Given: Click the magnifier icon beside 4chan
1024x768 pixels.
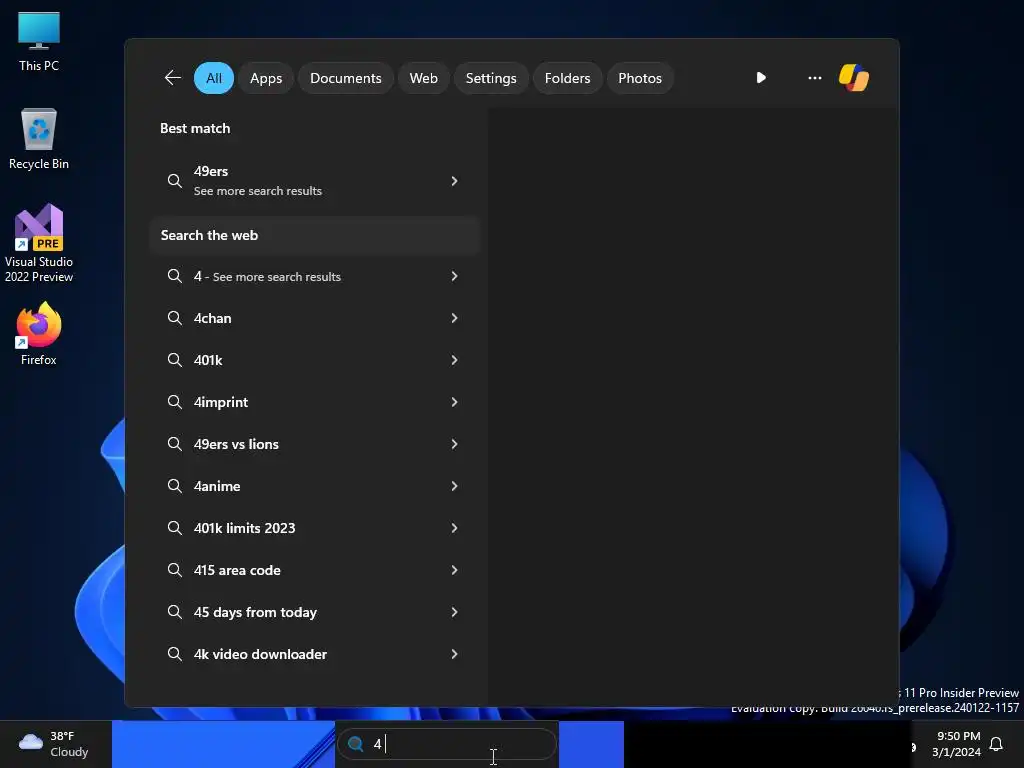Looking at the screenshot, I should click(x=174, y=318).
